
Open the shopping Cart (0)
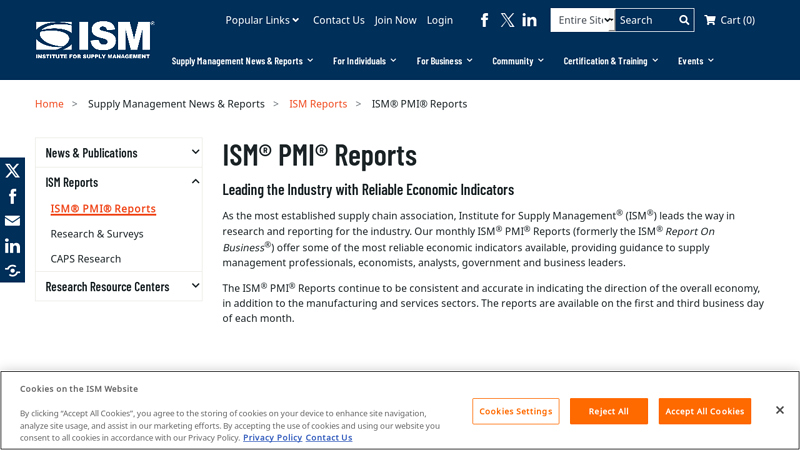729,20
